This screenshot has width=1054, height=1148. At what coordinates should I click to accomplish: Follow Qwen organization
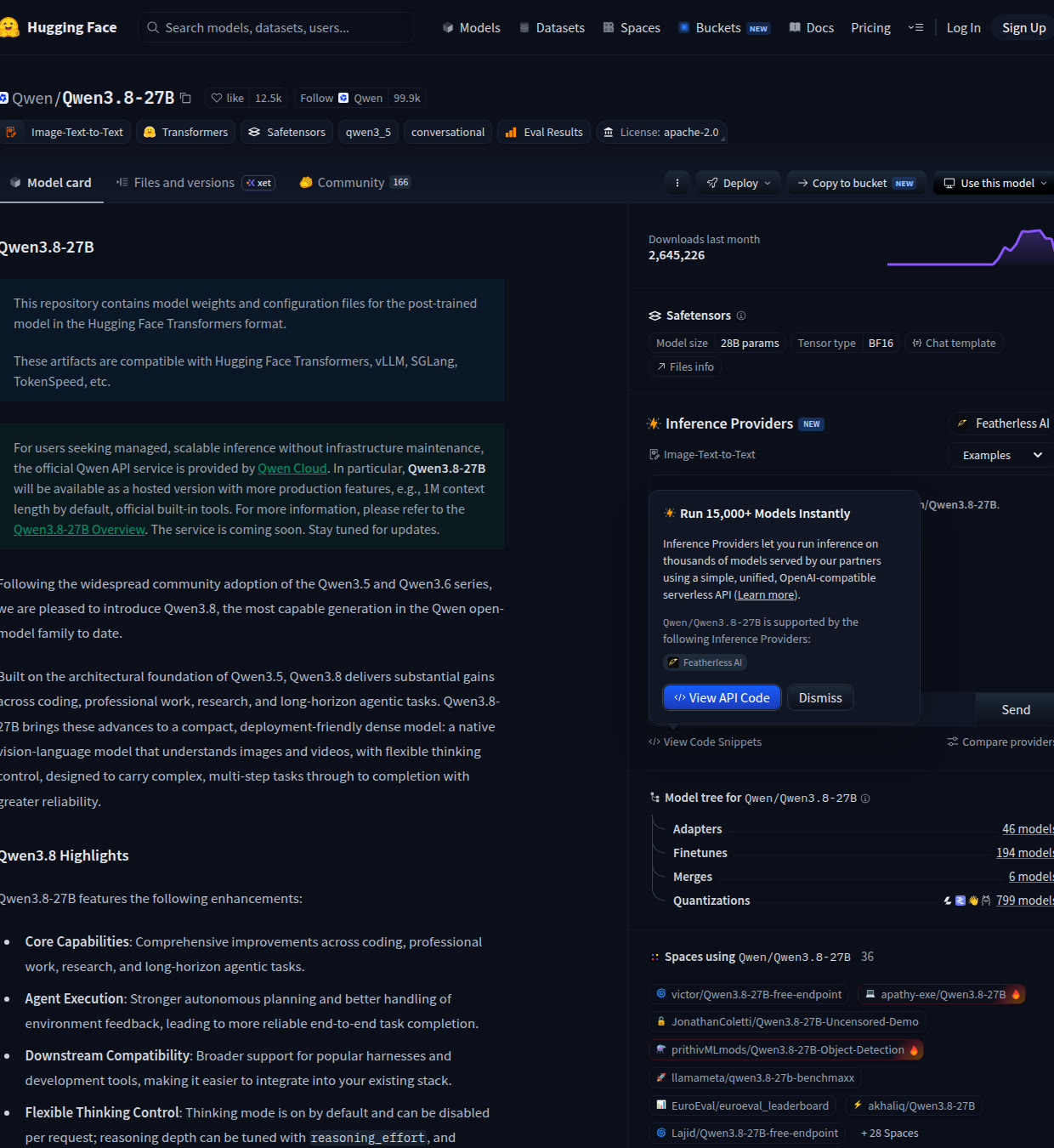340,98
